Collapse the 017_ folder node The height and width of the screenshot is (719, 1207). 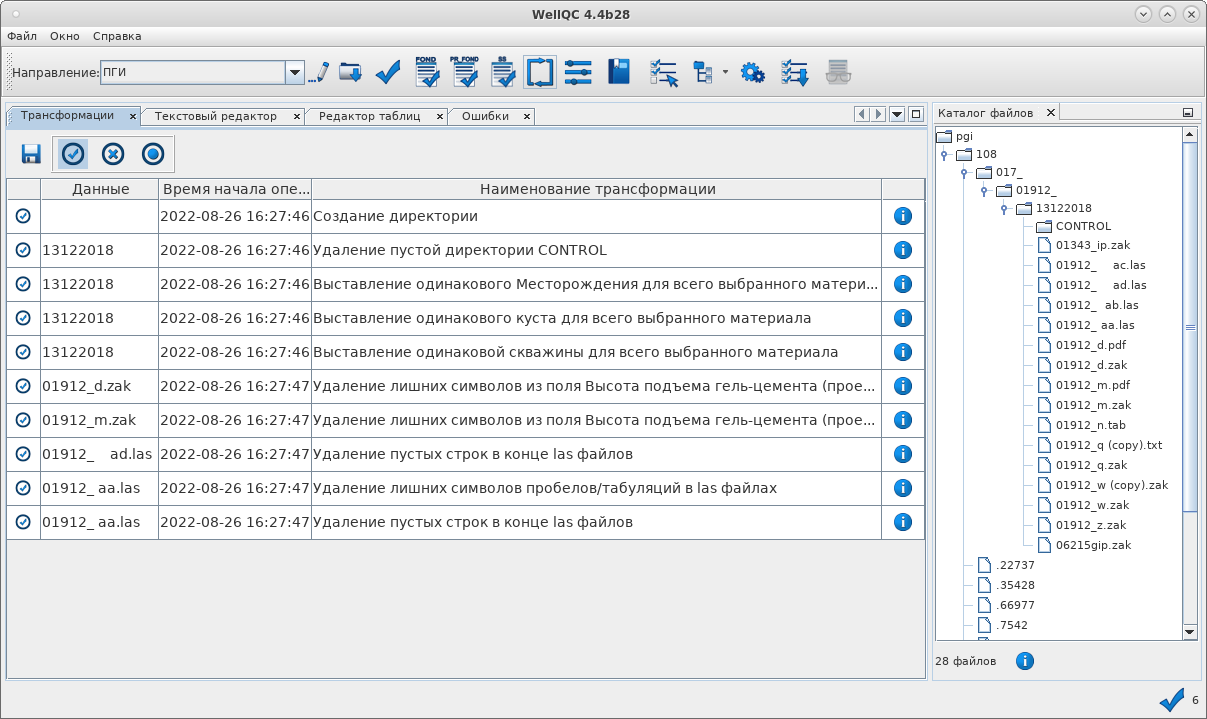tap(964, 173)
